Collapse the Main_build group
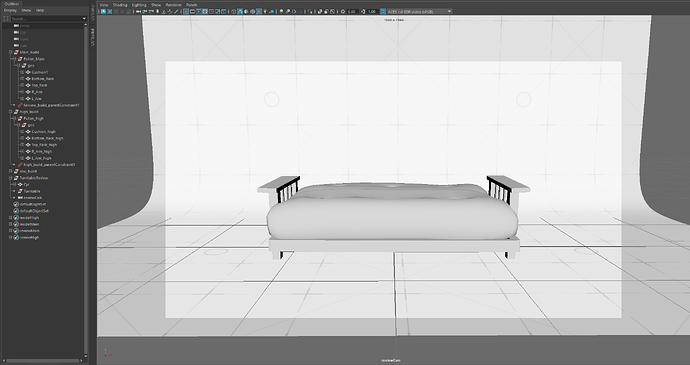The width and height of the screenshot is (690, 365). (x=11, y=52)
